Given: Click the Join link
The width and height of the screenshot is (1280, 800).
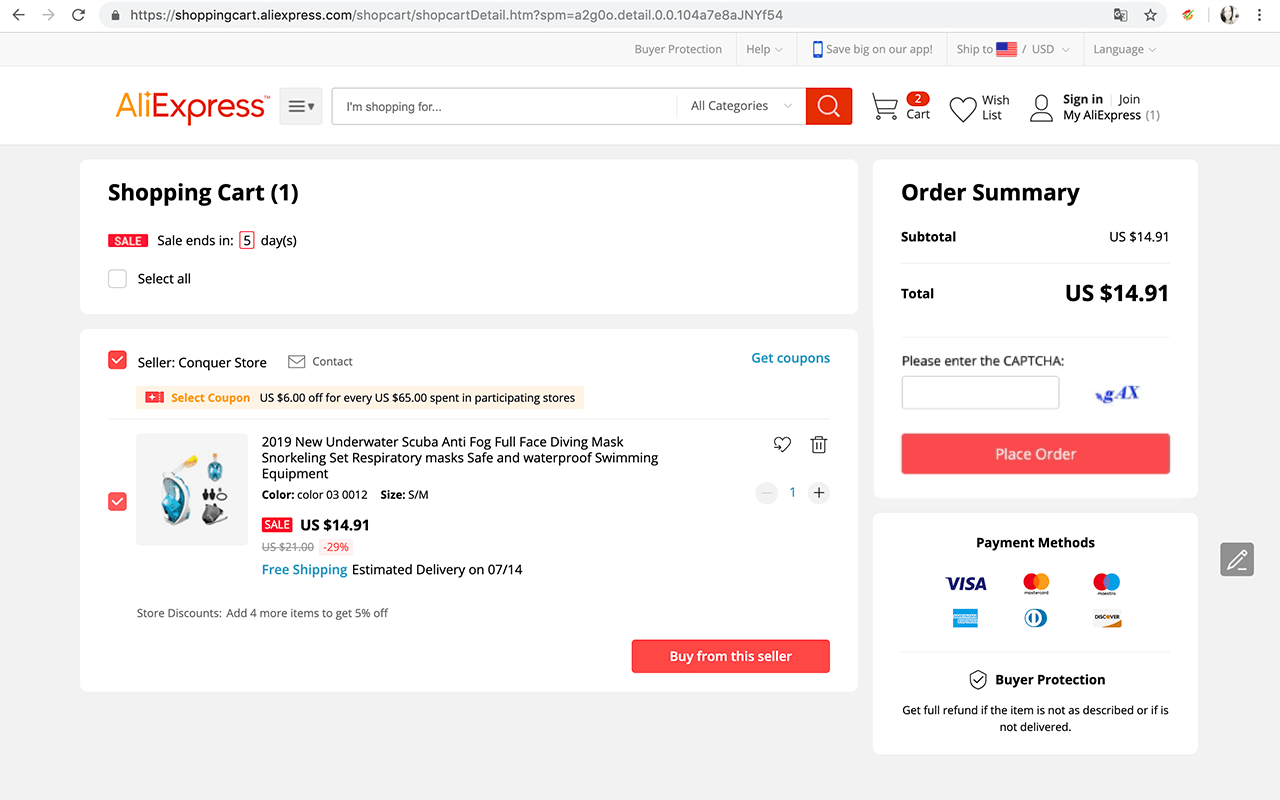Looking at the screenshot, I should pos(1129,99).
